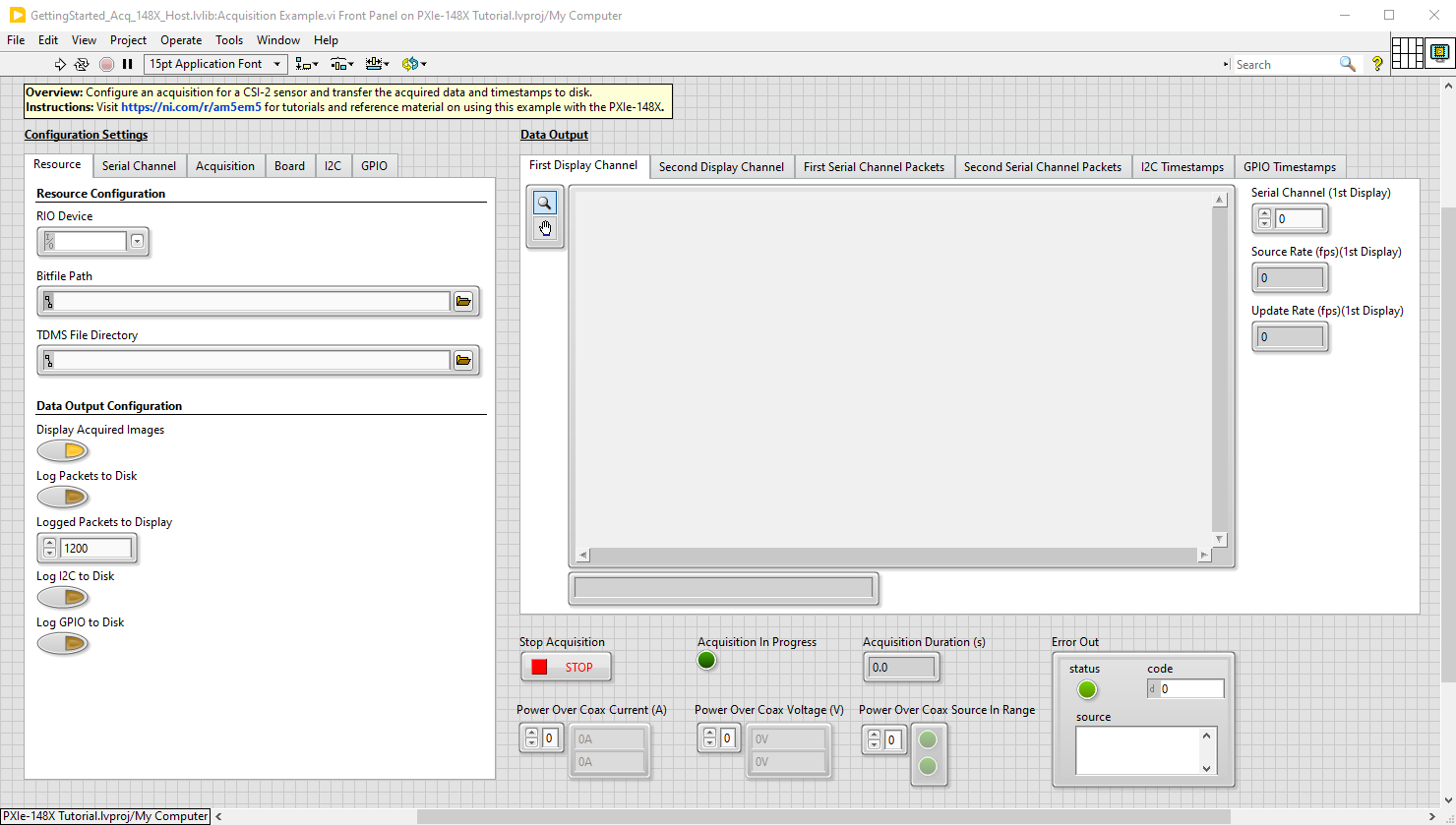Click Serial Channel 1st Display stepper
The height and width of the screenshot is (825, 1456).
pos(1265,218)
